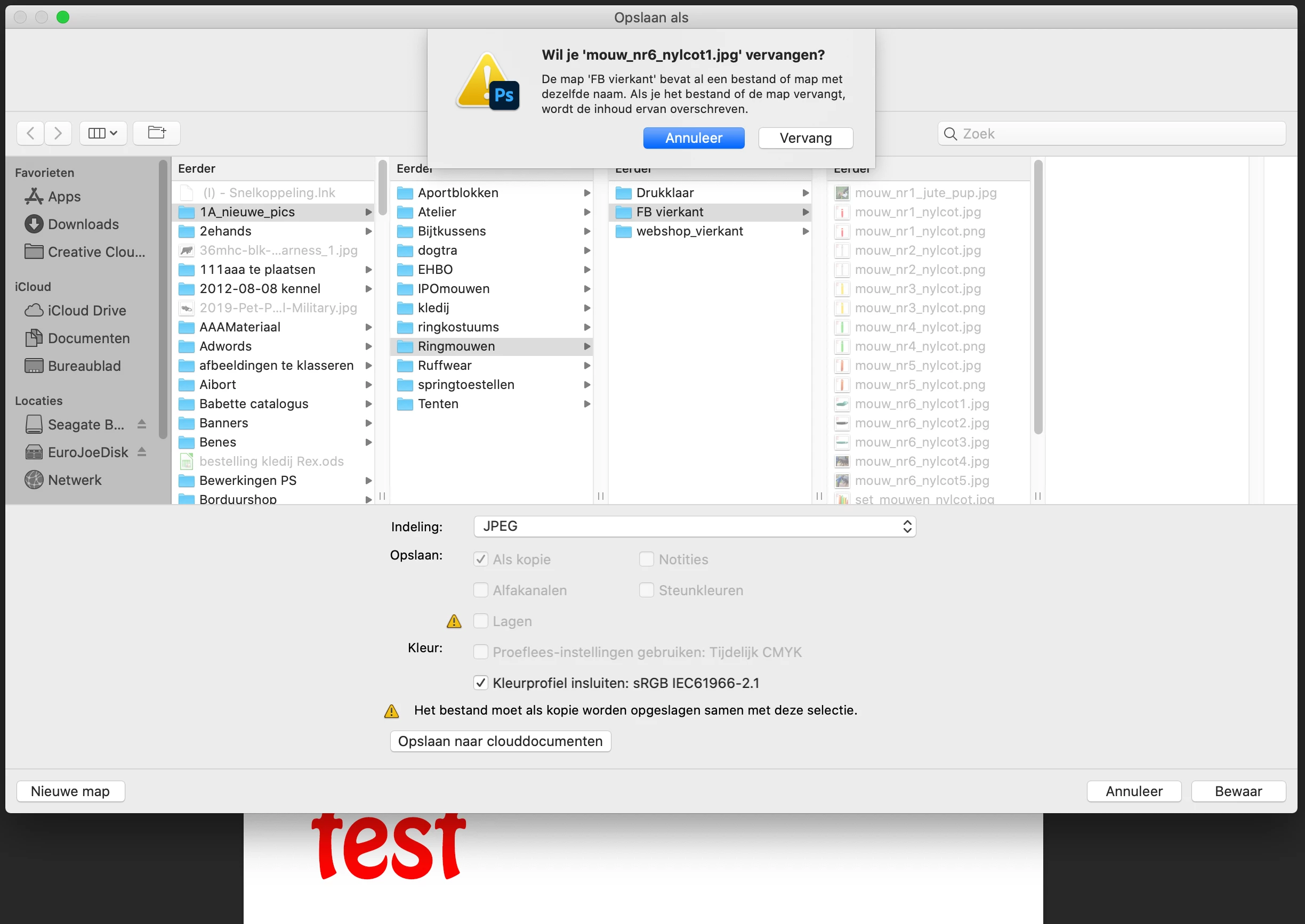Eject the EuroJoeDisk volume
The height and width of the screenshot is (924, 1305).
[142, 452]
